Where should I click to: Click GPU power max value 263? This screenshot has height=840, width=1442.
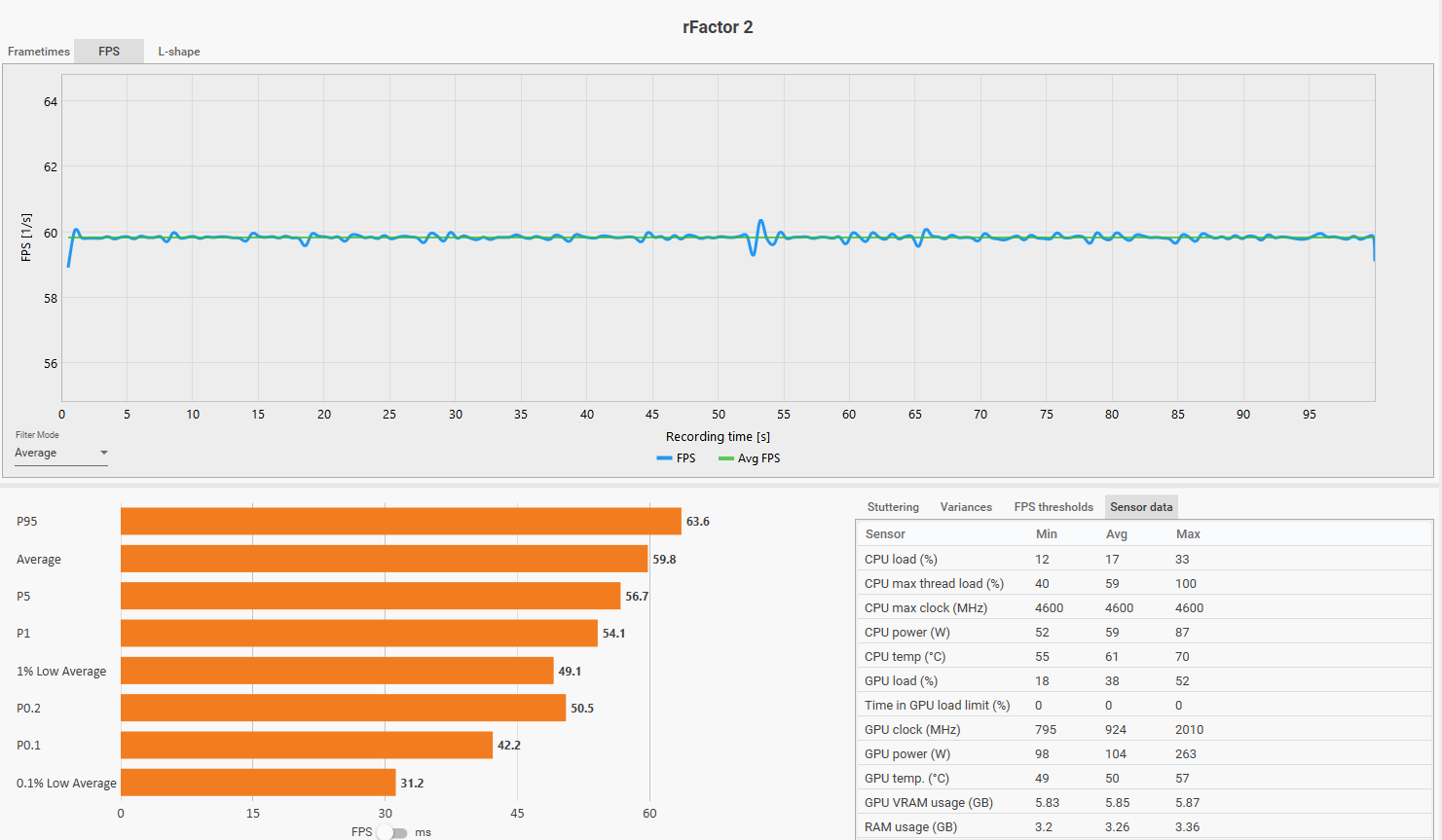click(x=1186, y=753)
